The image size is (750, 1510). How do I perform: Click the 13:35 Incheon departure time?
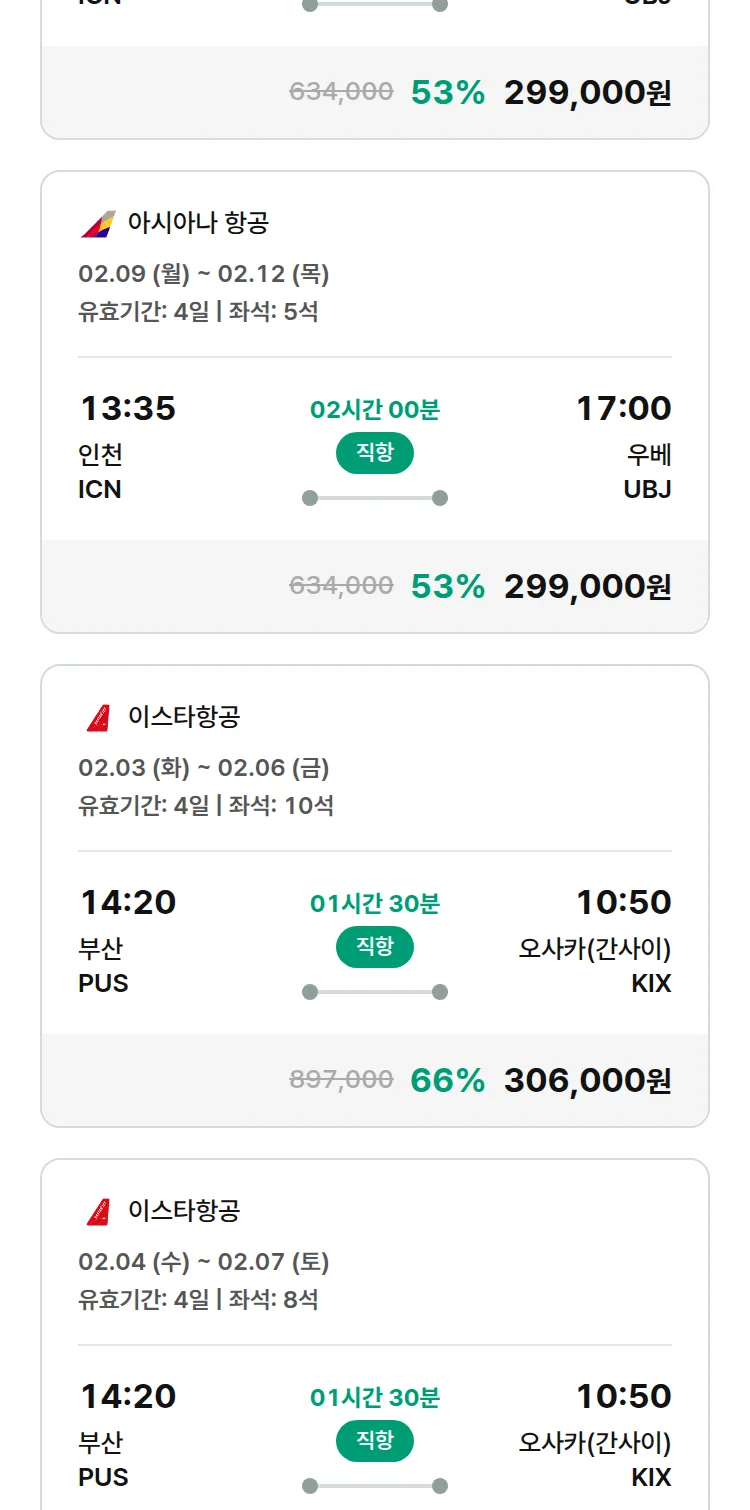(x=127, y=408)
